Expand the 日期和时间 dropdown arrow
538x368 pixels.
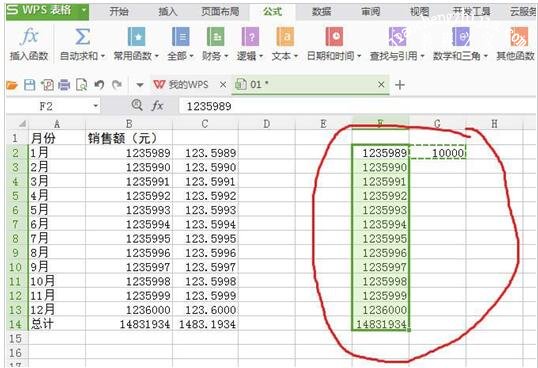pyautogui.click(x=359, y=56)
